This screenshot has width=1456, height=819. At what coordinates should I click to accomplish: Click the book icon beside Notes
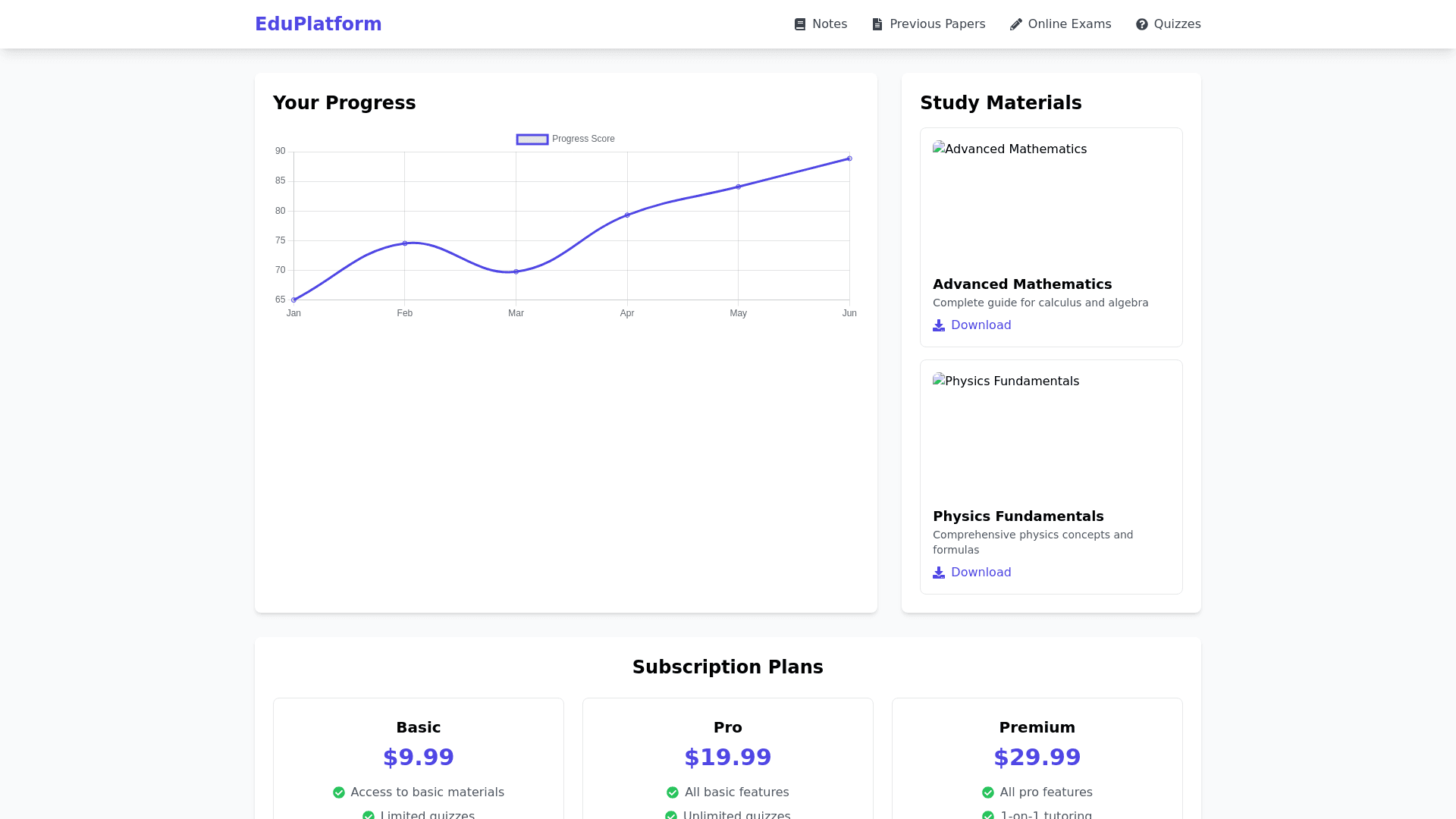click(799, 24)
